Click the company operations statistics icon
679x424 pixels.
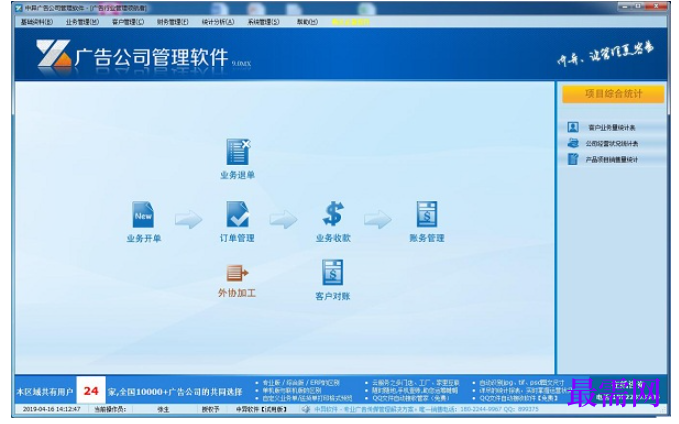(573, 143)
